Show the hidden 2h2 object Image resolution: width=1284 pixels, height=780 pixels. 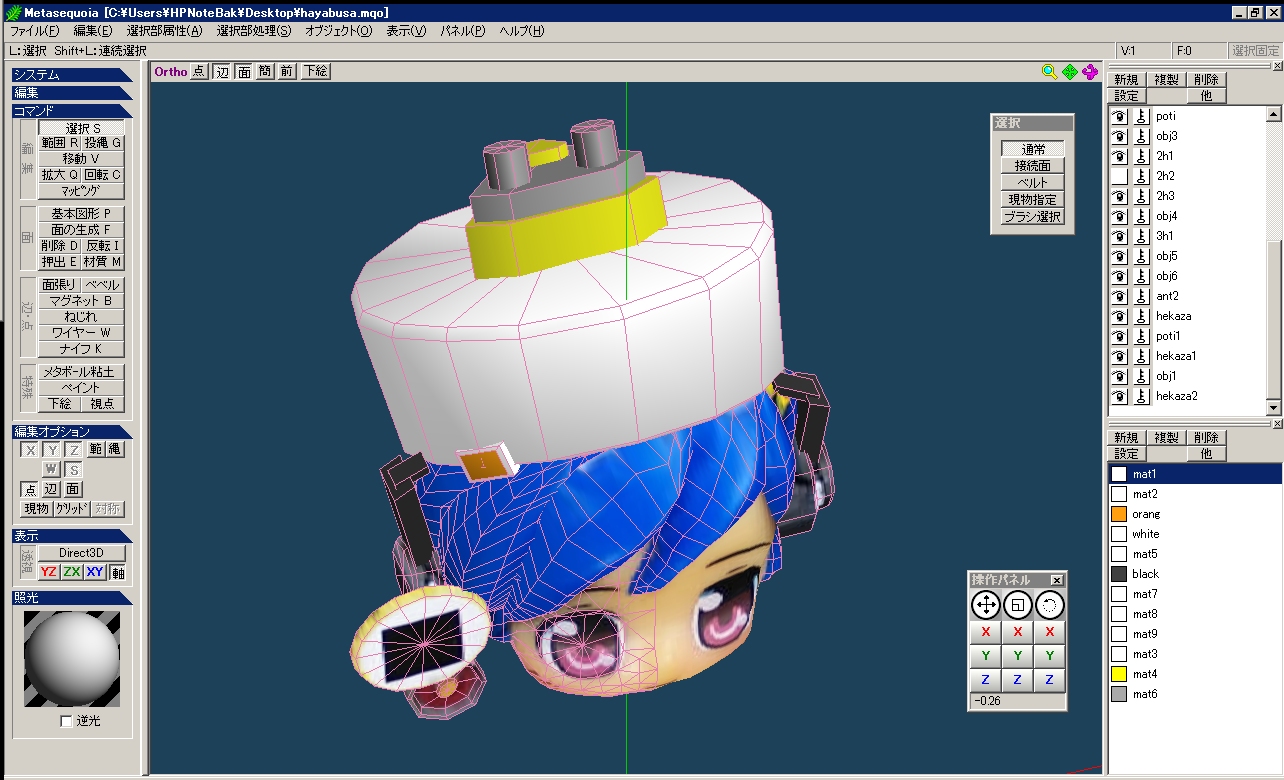click(x=1120, y=176)
